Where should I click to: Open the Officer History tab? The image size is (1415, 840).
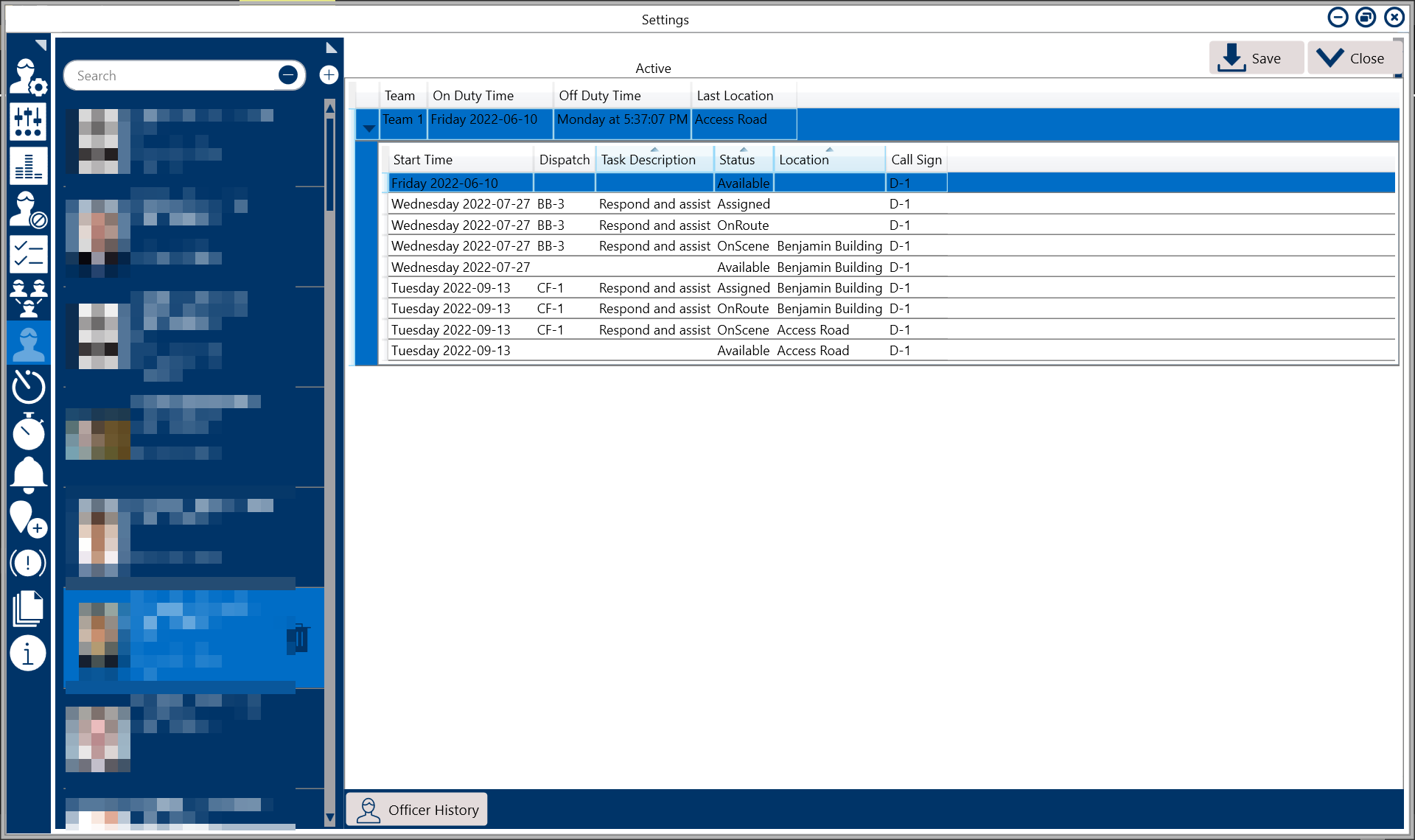coord(417,810)
